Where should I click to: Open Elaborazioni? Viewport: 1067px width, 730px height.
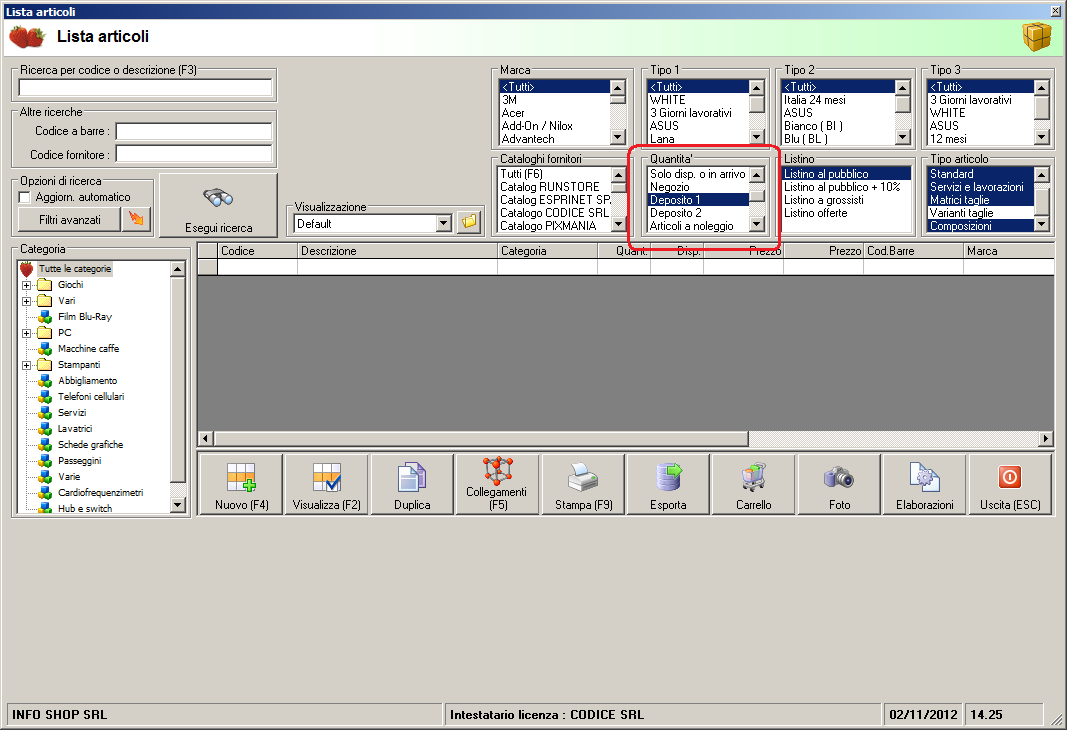pos(925,484)
